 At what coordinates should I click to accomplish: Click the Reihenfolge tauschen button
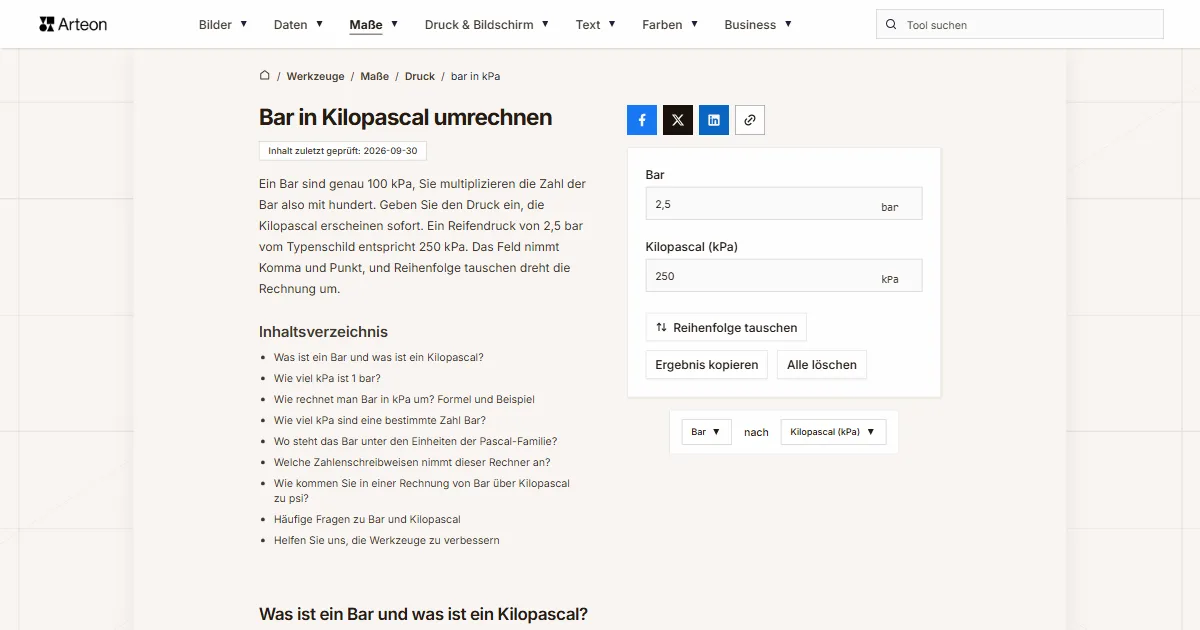pos(726,328)
